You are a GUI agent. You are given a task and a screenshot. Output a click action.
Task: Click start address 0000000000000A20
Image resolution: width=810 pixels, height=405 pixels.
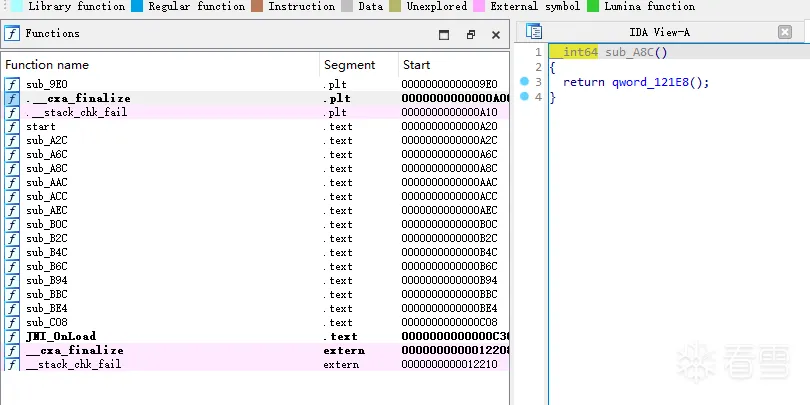coord(449,126)
